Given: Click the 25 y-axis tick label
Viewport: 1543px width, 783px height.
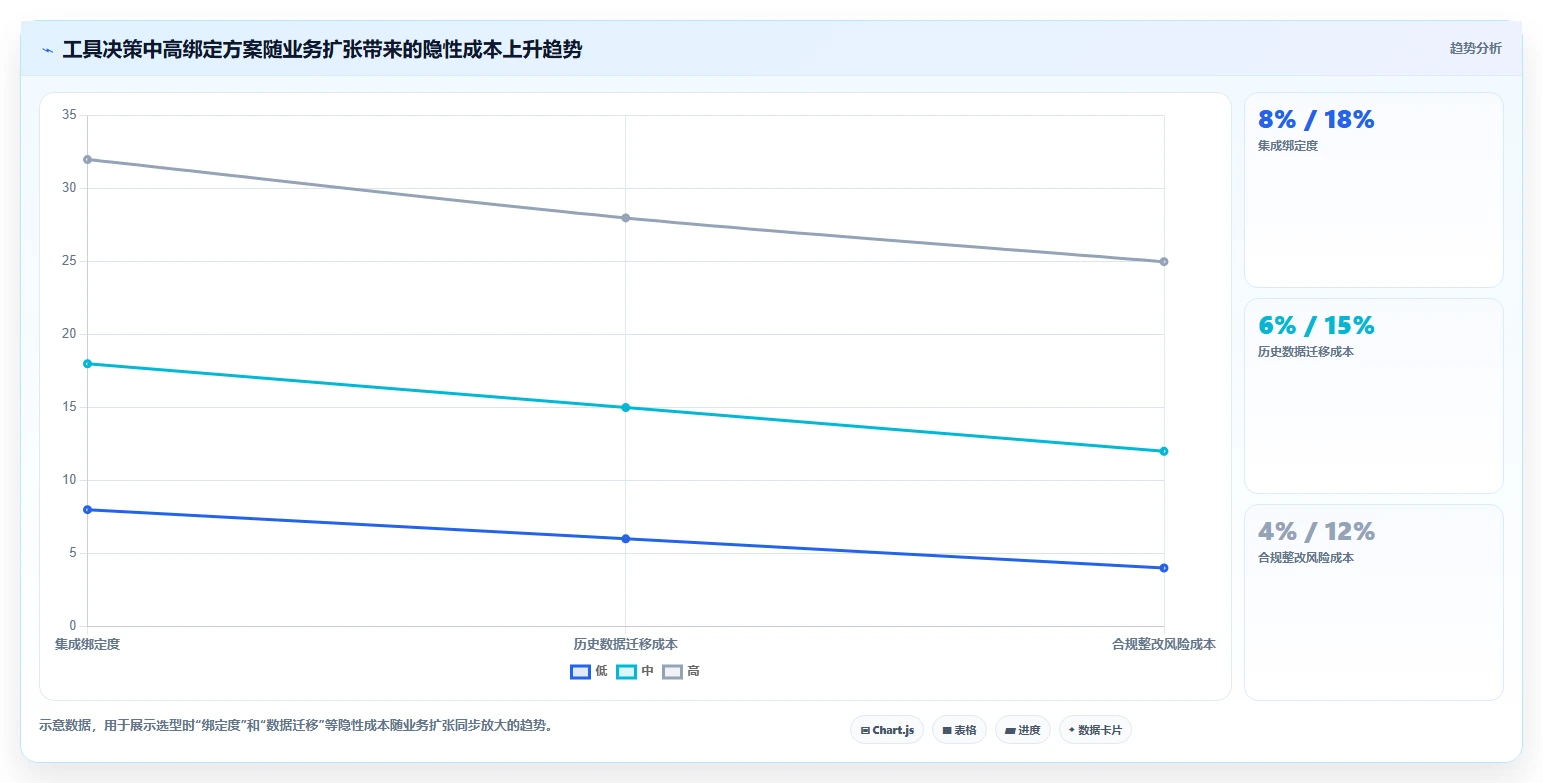Looking at the screenshot, I should [69, 261].
